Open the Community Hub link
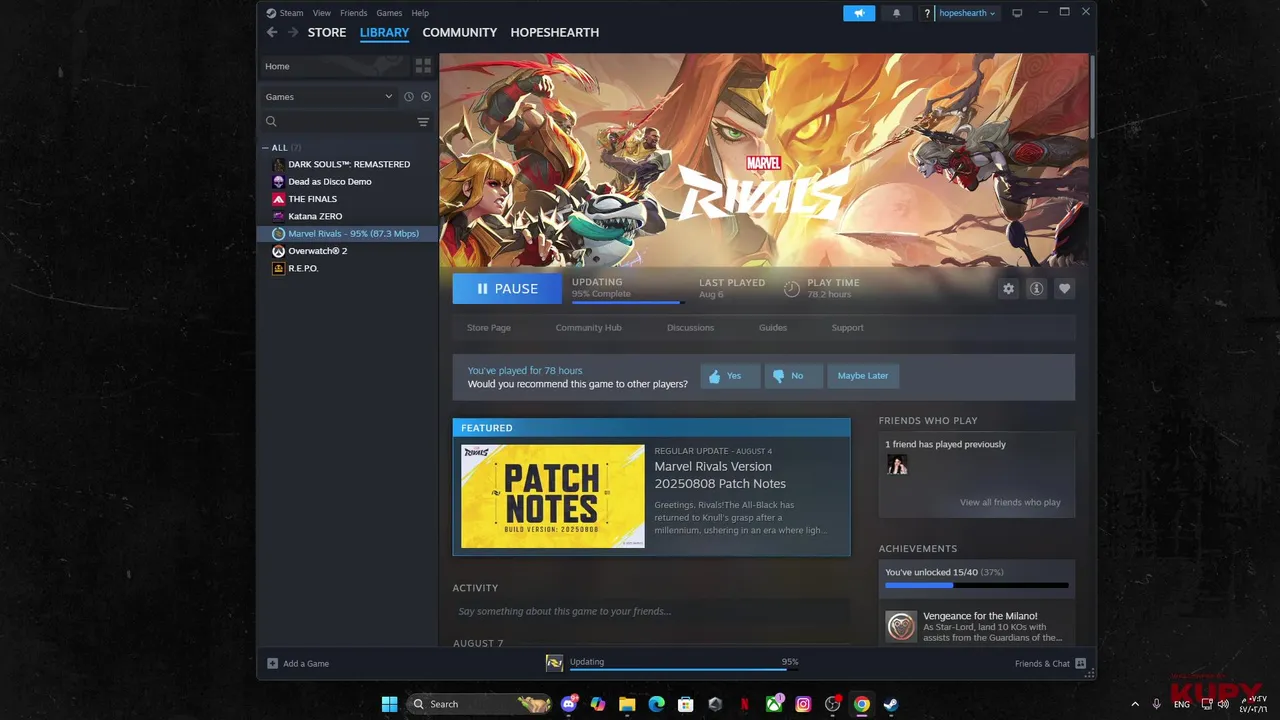This screenshot has height=720, width=1280. click(x=588, y=328)
